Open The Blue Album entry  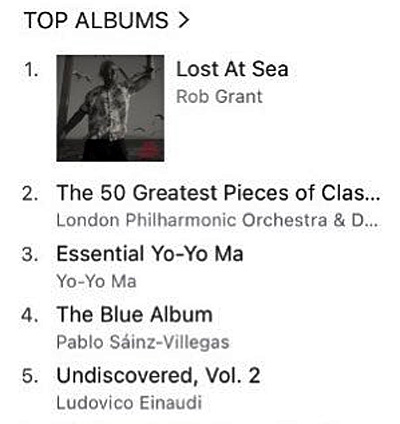tap(134, 314)
